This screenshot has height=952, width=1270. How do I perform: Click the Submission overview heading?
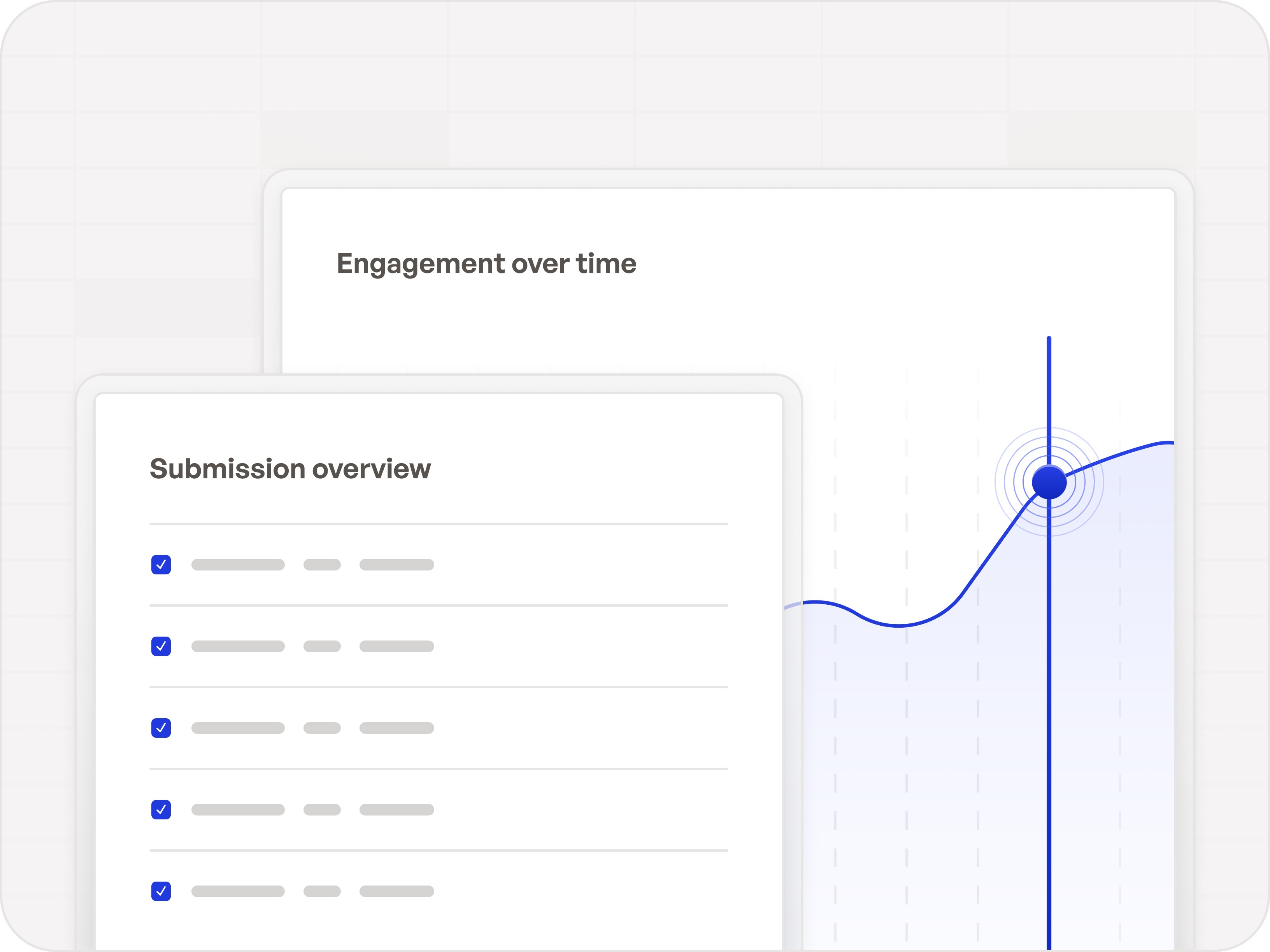pos(290,469)
